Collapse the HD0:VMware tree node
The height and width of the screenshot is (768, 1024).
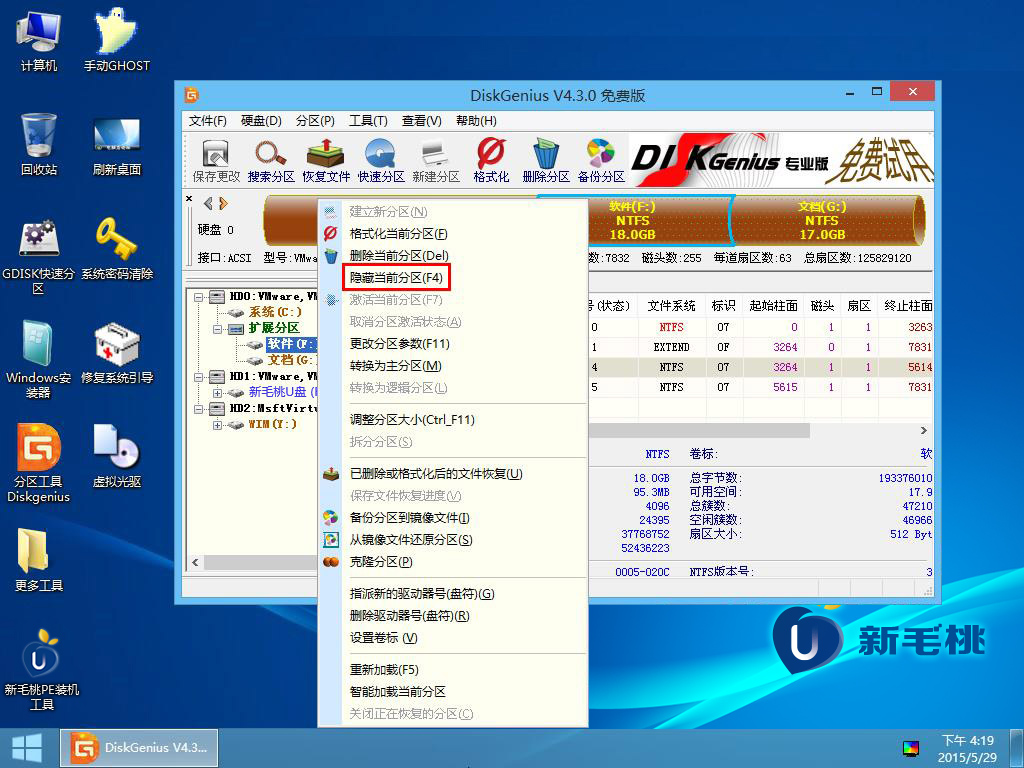coord(199,296)
